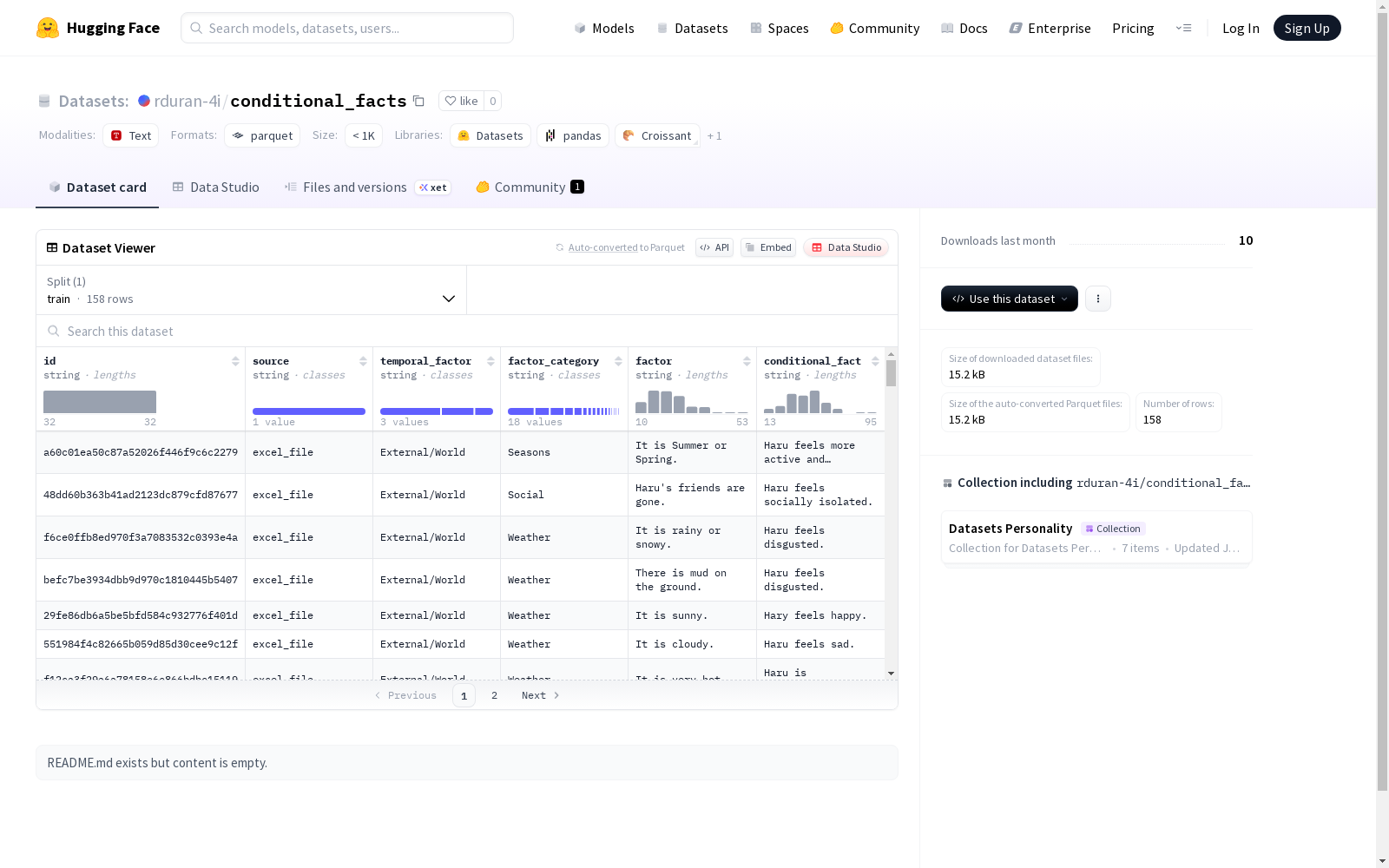Click page 1 in pagination
This screenshot has width=1389, height=868.
click(x=464, y=695)
